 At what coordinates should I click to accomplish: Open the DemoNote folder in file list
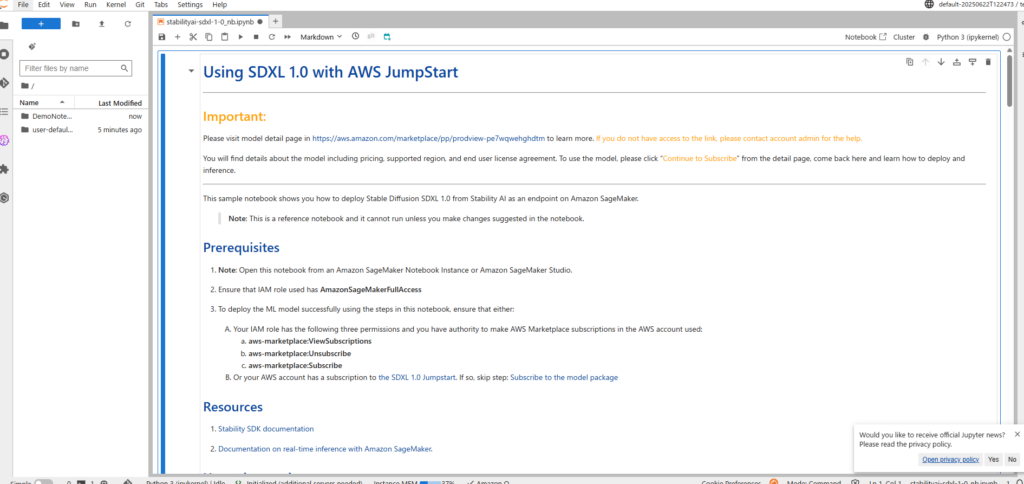point(81,116)
